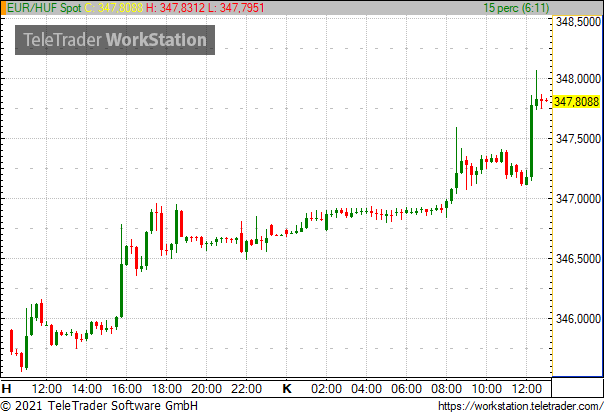Screen dimensions: 604x414
Task: Click the 08:00 time axis label
Action: pyautogui.click(x=446, y=388)
